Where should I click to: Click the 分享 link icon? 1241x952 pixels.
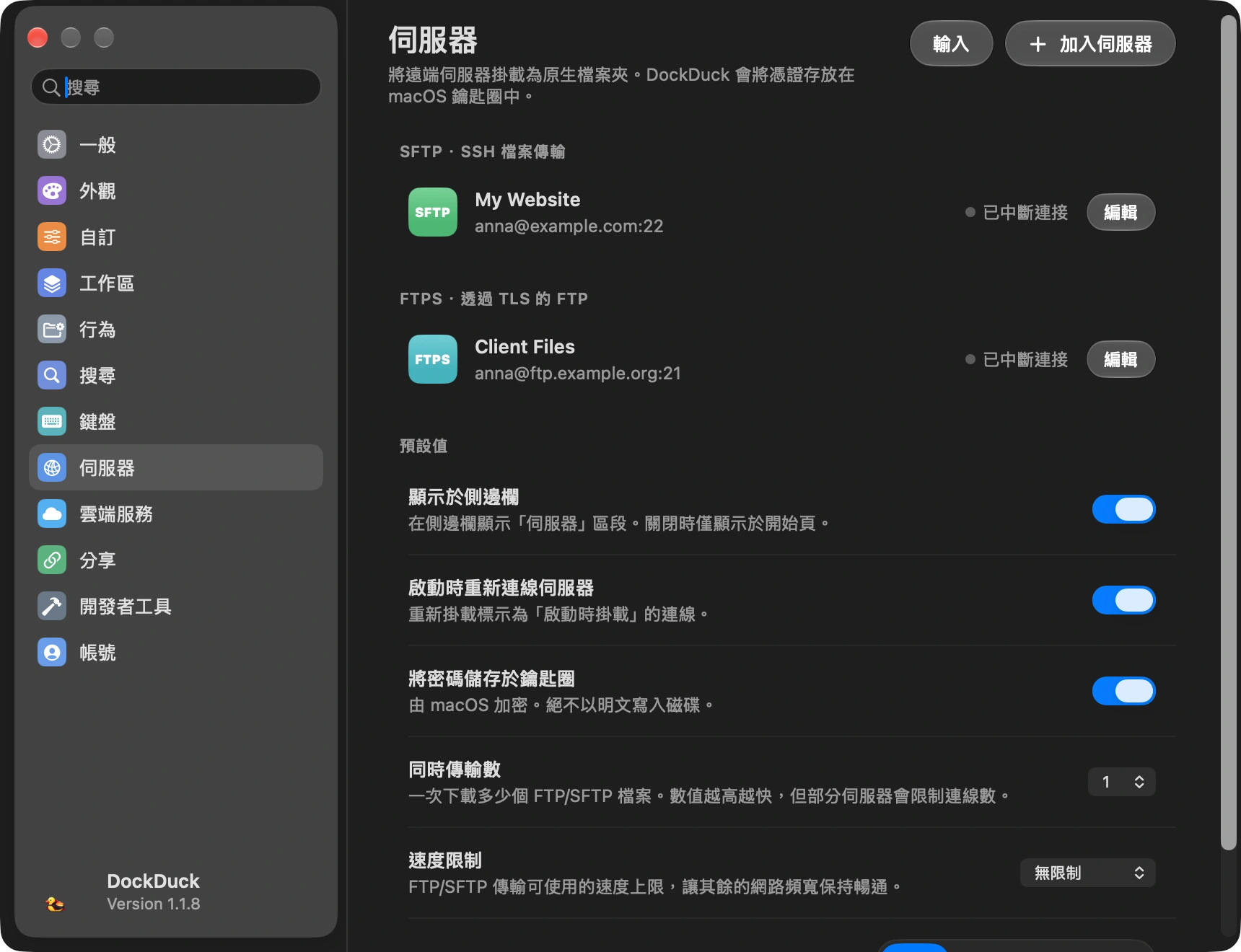52,560
